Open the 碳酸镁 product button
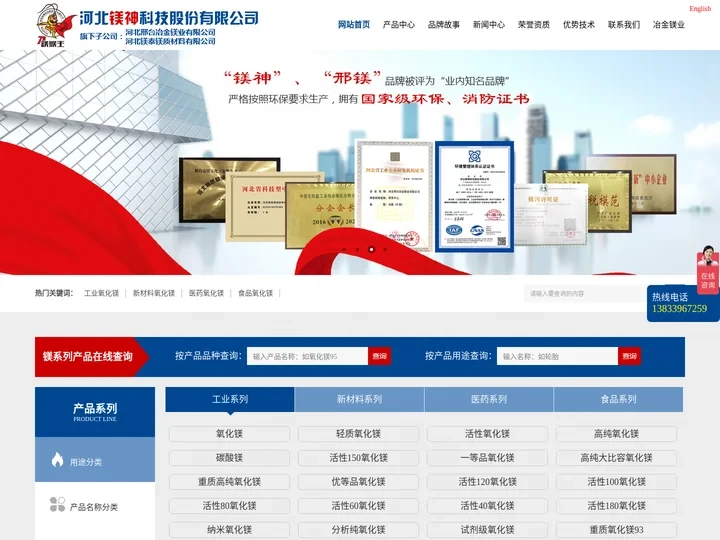Image resolution: width=720 pixels, height=540 pixels. 229,458
